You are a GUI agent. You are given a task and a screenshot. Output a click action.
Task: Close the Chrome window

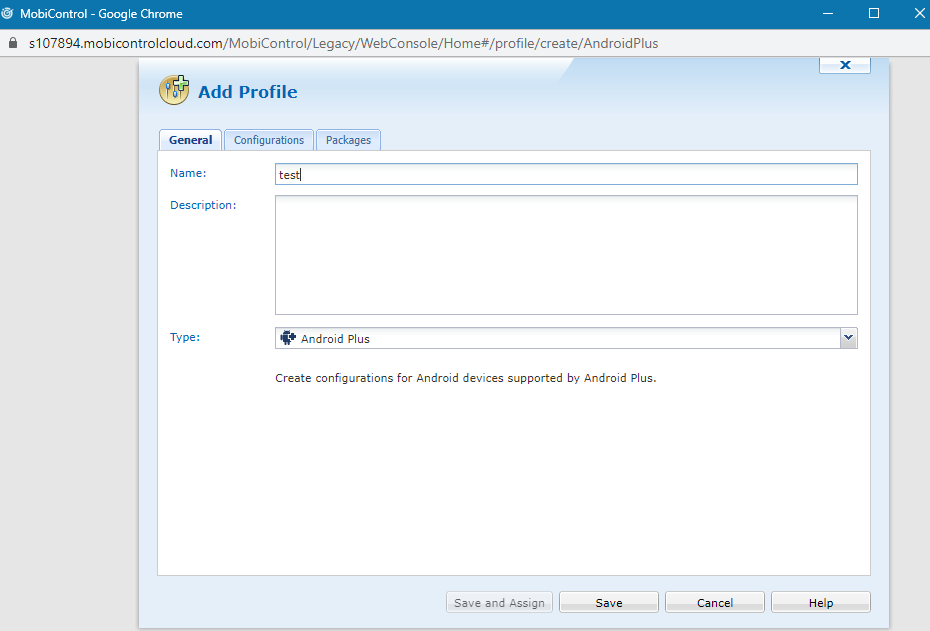[x=919, y=14]
